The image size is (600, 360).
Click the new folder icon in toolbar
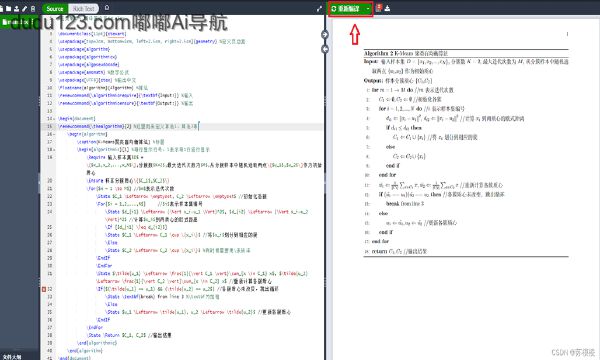click(8, 8)
